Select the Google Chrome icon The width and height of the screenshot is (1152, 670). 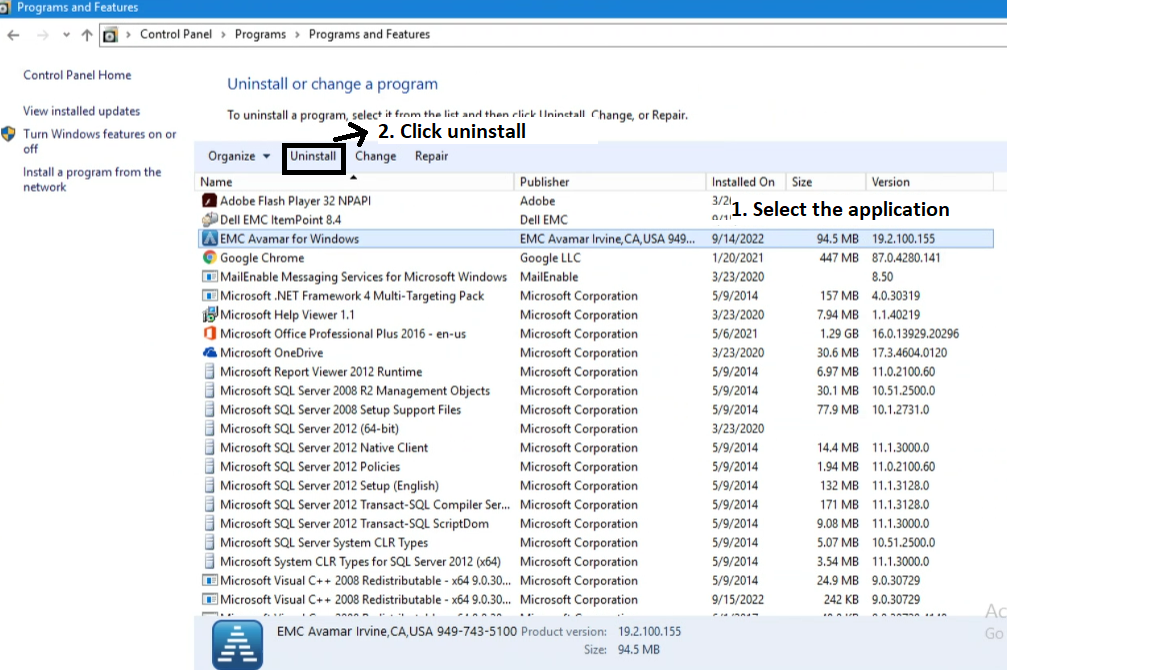click(x=208, y=257)
